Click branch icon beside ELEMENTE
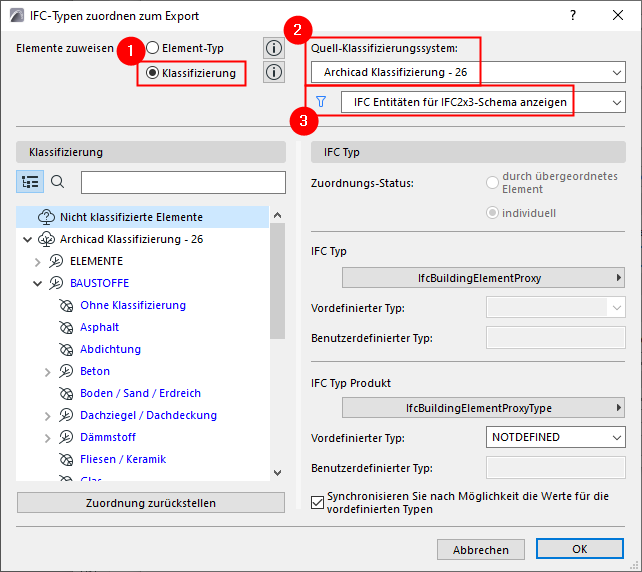This screenshot has width=642, height=572. [56, 261]
